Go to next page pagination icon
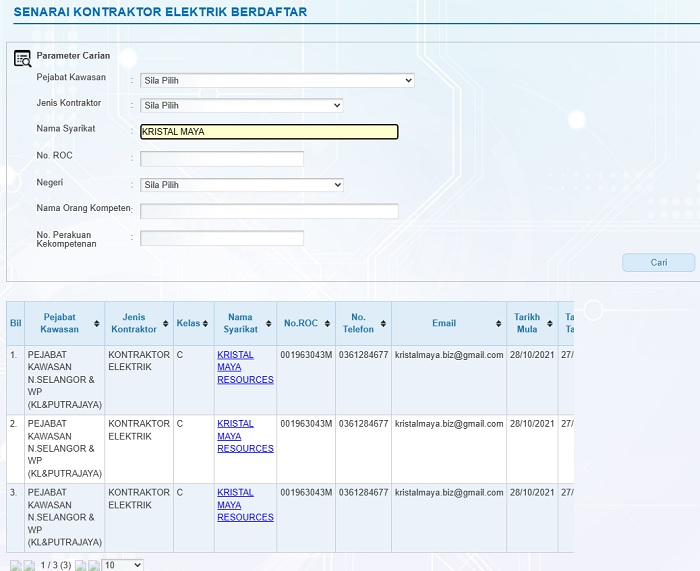 (x=80, y=566)
